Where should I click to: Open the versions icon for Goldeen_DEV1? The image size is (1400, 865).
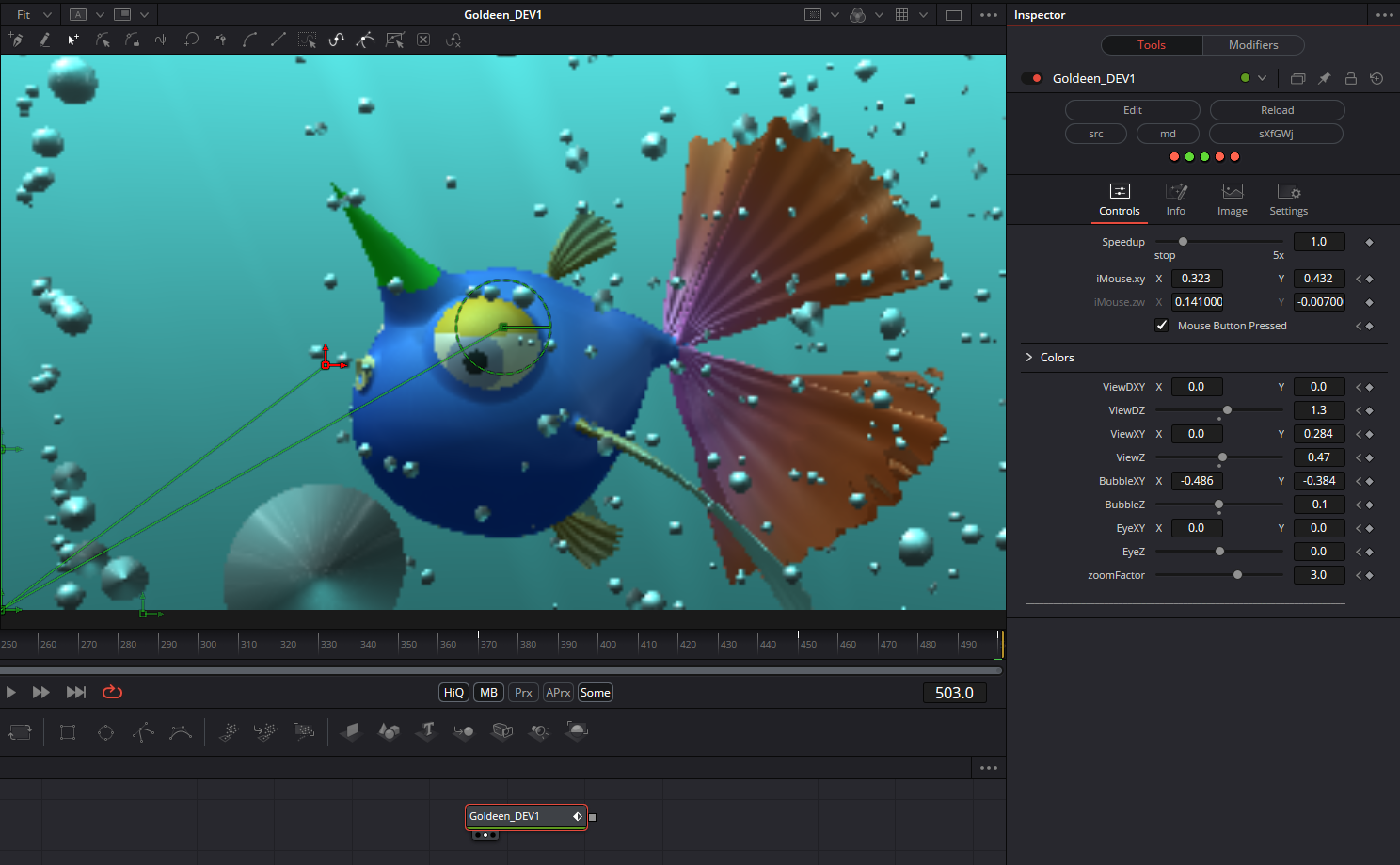(1297, 78)
